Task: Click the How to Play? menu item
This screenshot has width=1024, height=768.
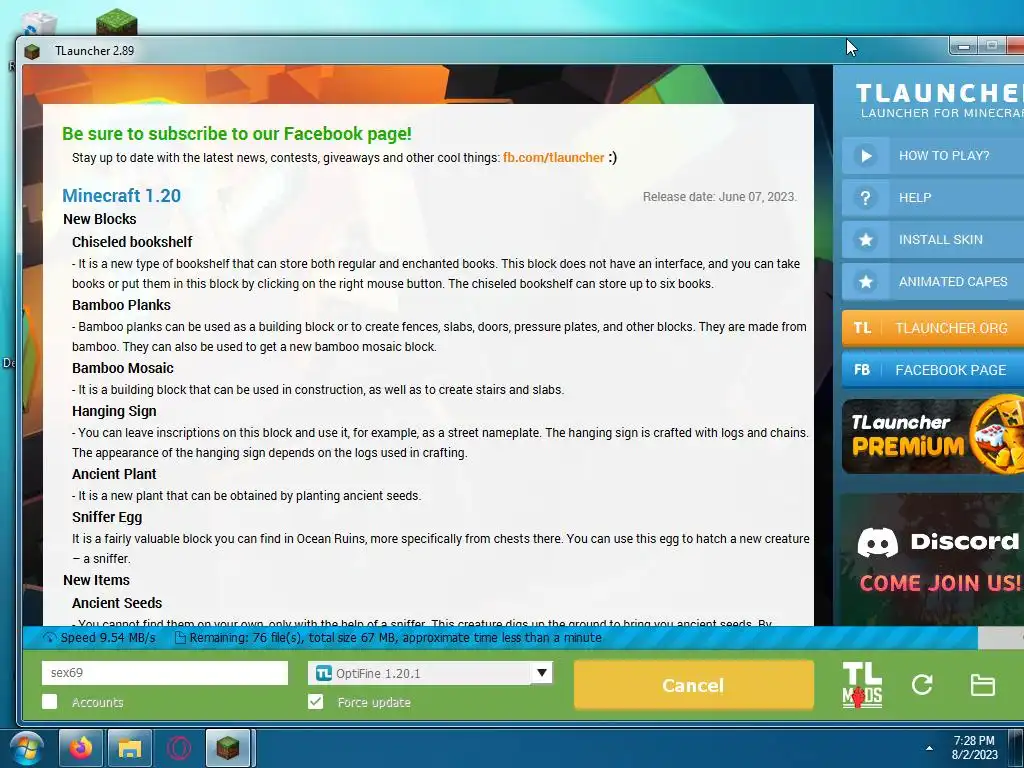Action: [933, 155]
